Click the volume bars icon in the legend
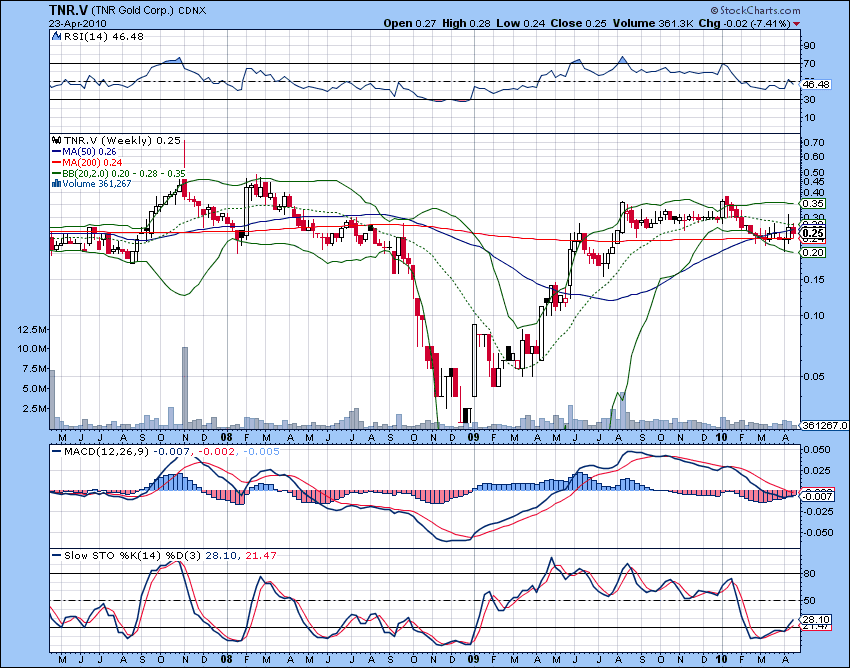850x668 pixels. coord(56,184)
